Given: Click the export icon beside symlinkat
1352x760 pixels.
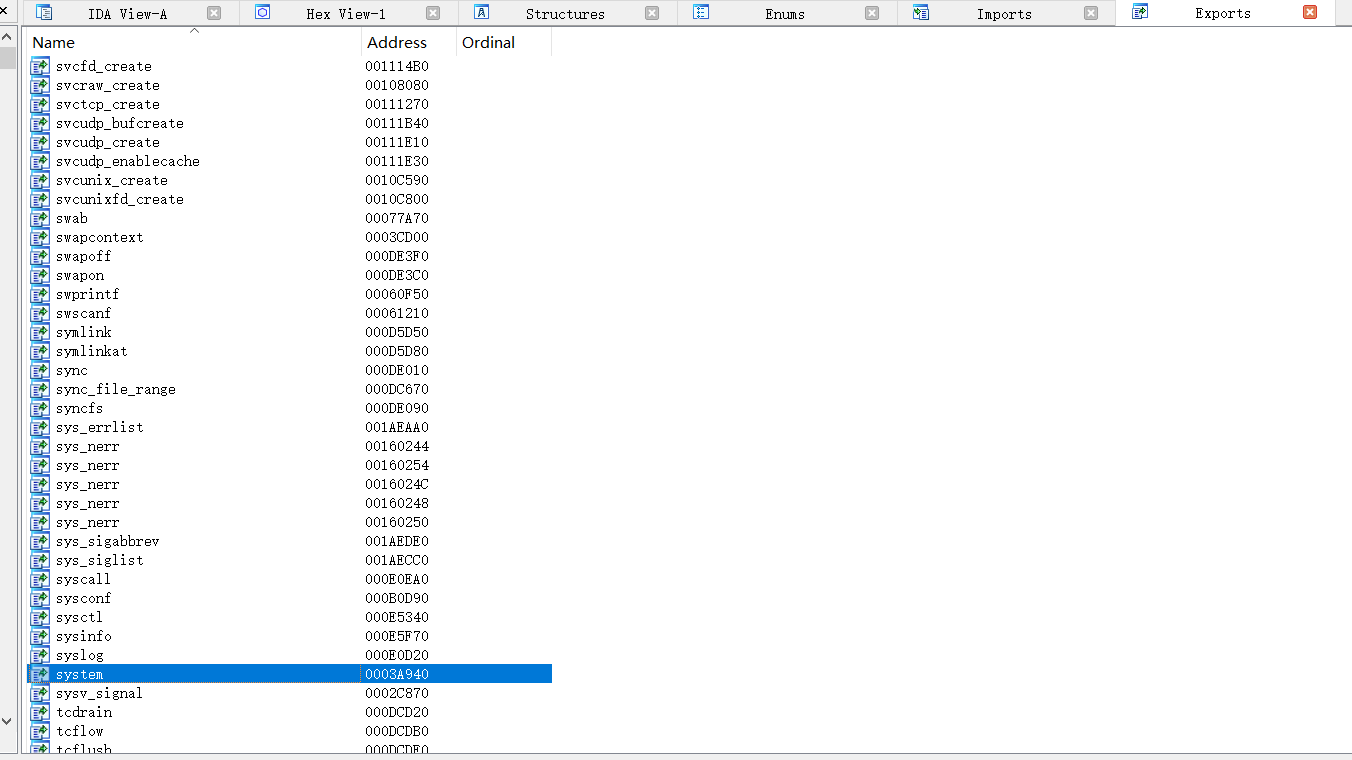Looking at the screenshot, I should click(39, 351).
